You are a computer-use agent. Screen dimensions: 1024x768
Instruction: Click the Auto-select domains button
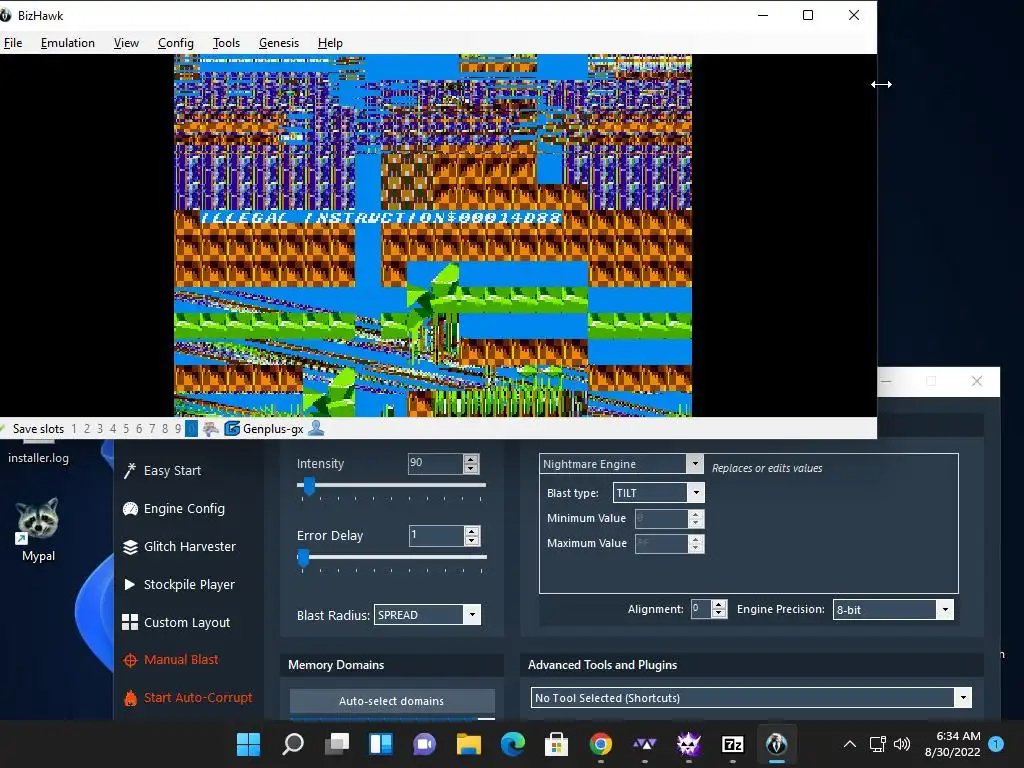[x=392, y=701]
